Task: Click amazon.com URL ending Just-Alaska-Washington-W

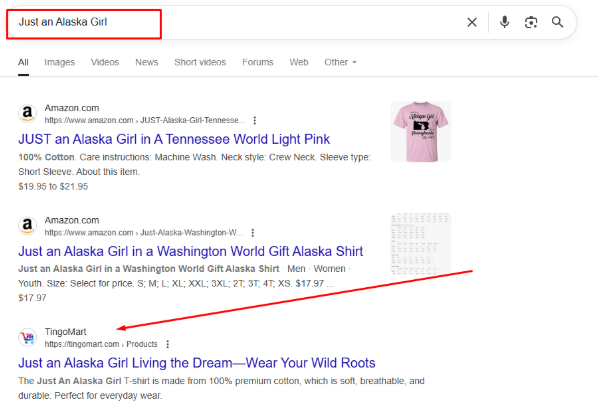Action: coord(143,233)
